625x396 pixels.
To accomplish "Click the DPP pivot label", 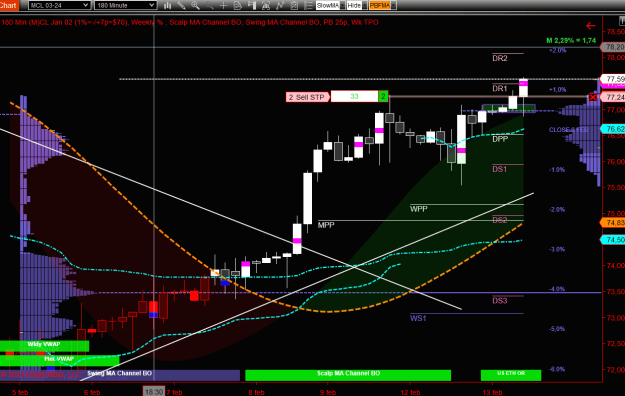I will 500,139.
